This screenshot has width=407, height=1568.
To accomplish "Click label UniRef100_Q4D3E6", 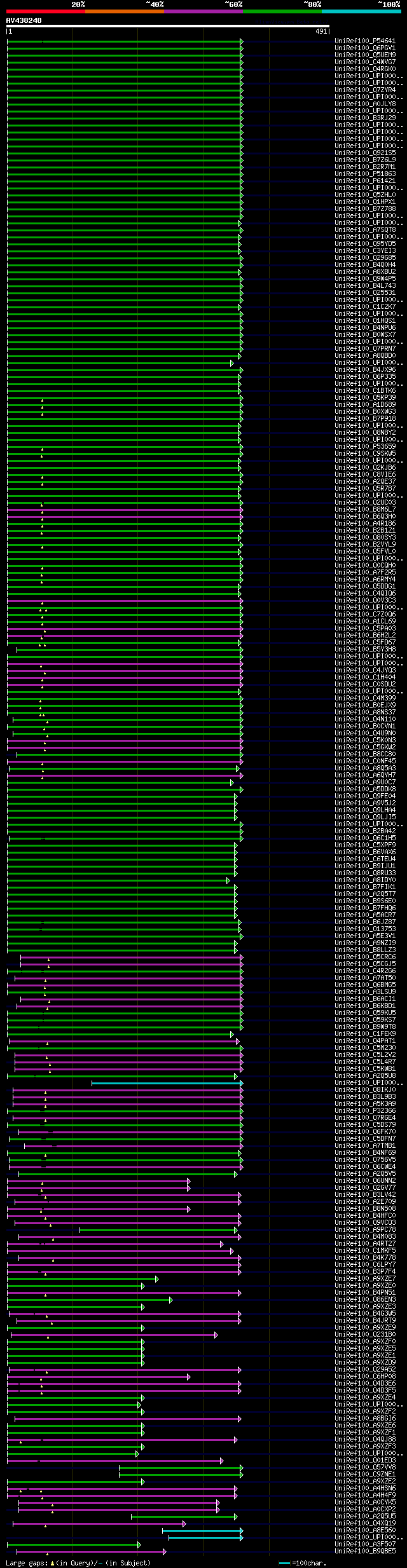I will (365, 1383).
